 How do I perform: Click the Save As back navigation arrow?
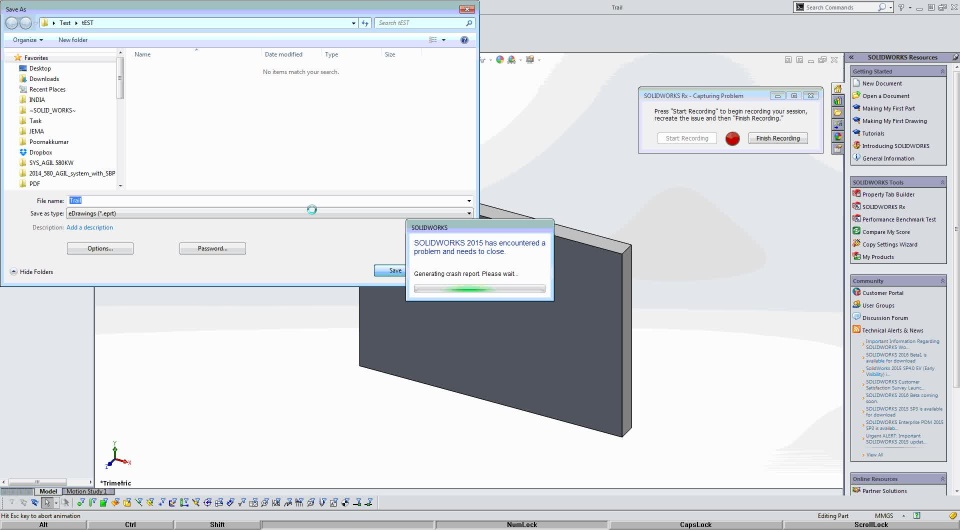click(12, 23)
